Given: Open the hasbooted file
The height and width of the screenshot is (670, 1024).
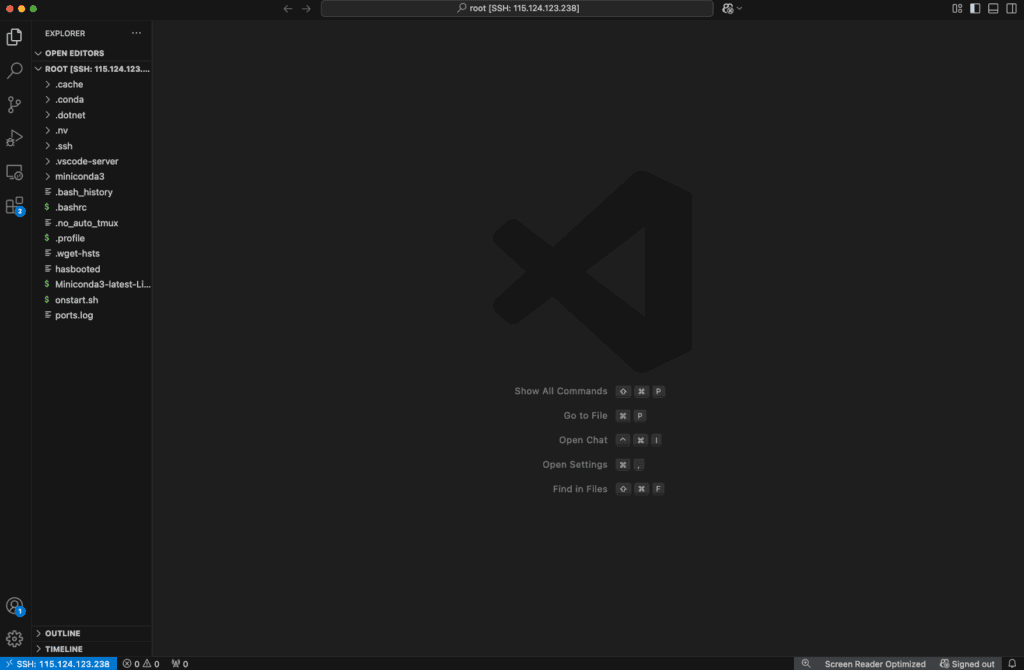Looking at the screenshot, I should click(92, 269).
